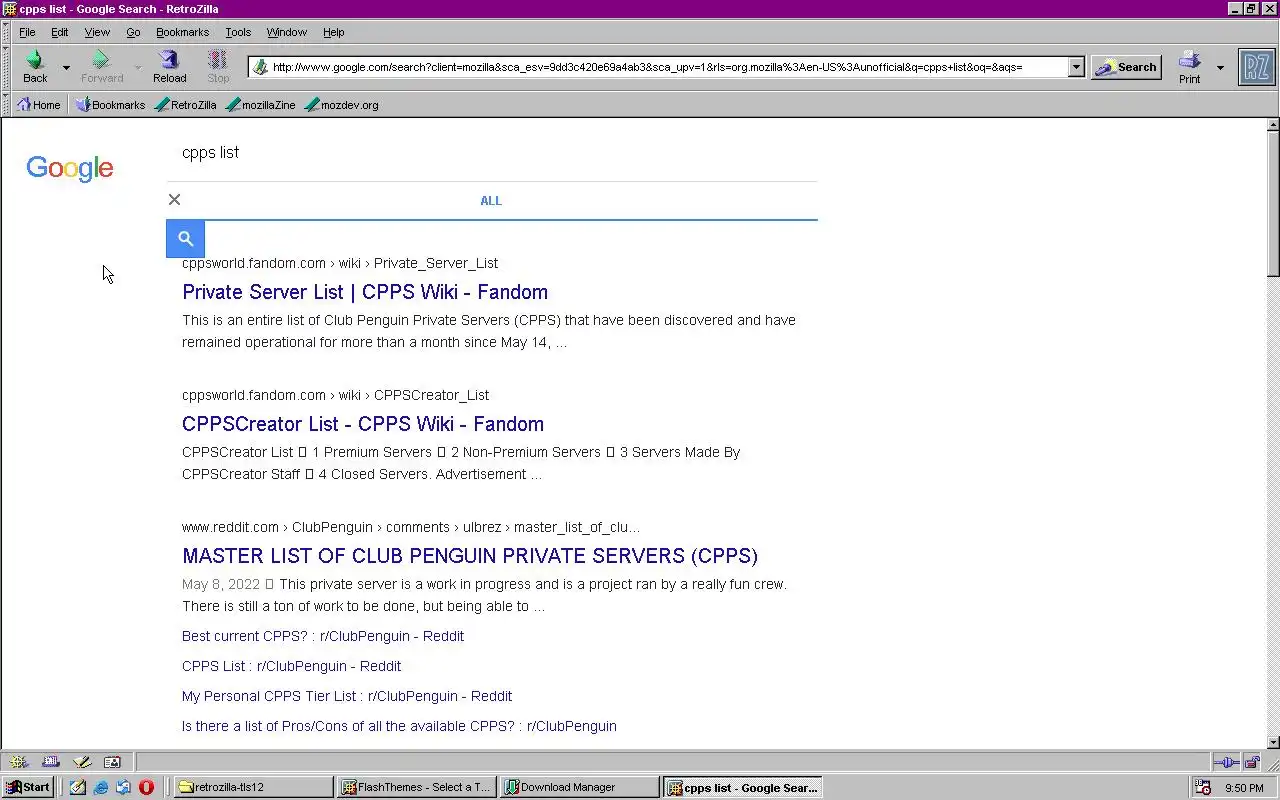Click the vertical scrollbar thumb
The image size is (1280, 800).
point(1273,204)
